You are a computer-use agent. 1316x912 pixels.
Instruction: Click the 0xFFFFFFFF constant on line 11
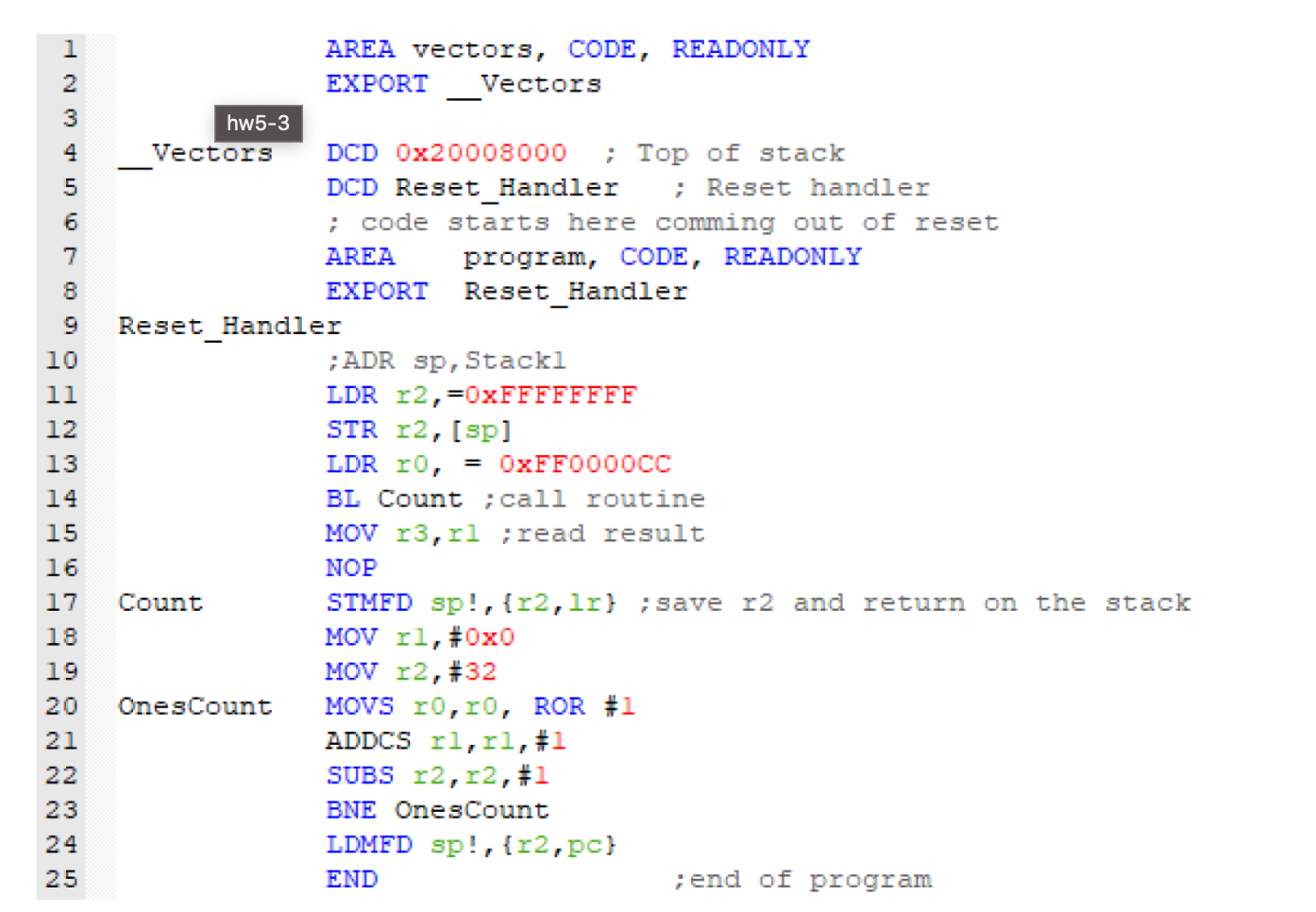point(549,395)
